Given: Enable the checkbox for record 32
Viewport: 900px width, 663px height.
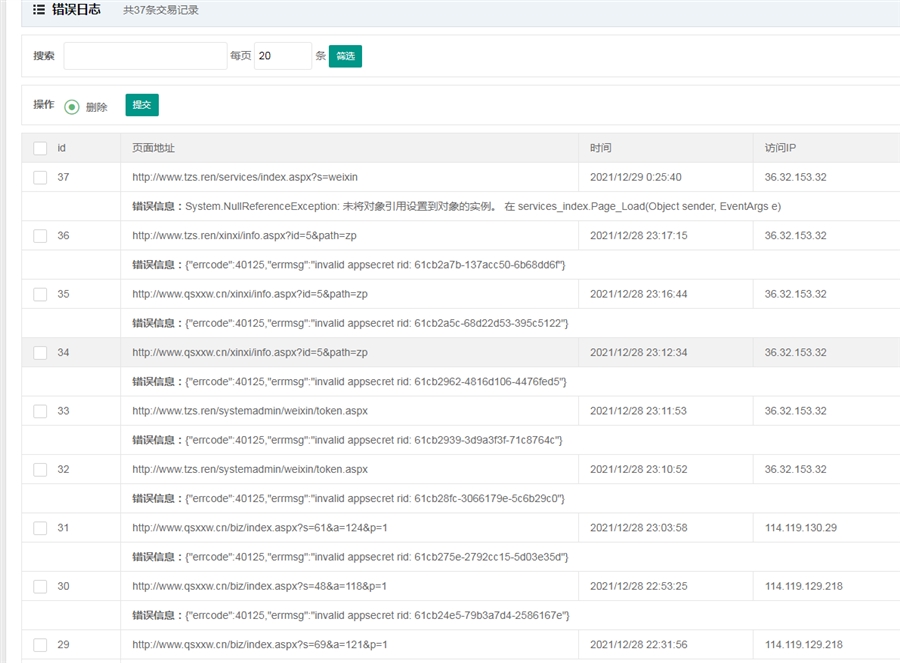Looking at the screenshot, I should coord(40,469).
